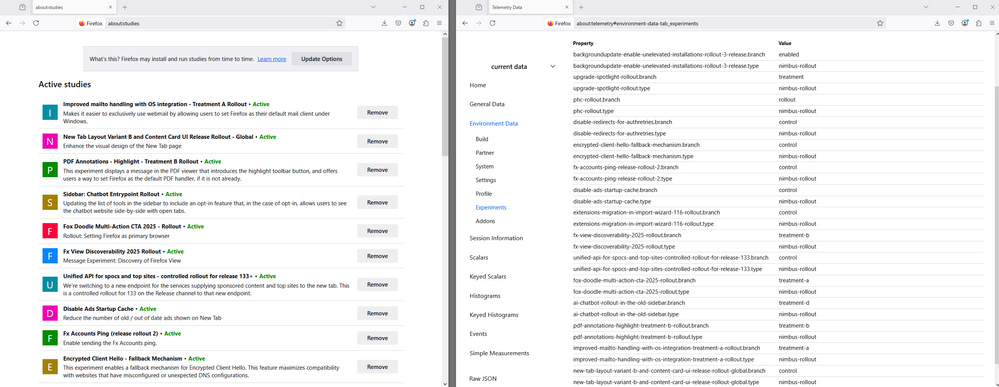Viewport: 999px width, 387px height.
Task: Remove the Unified API for spocs study
Action: point(377,284)
